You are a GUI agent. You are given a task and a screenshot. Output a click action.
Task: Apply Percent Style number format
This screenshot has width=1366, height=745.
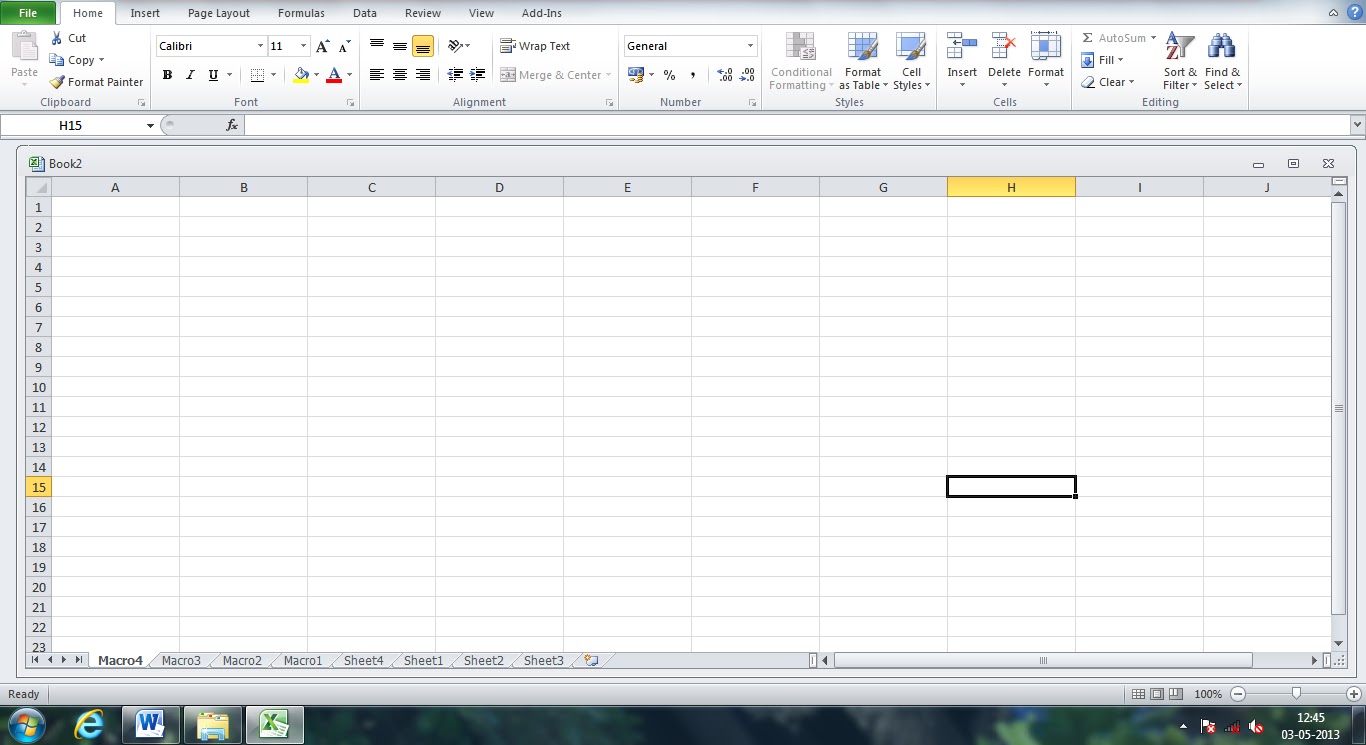coord(669,75)
